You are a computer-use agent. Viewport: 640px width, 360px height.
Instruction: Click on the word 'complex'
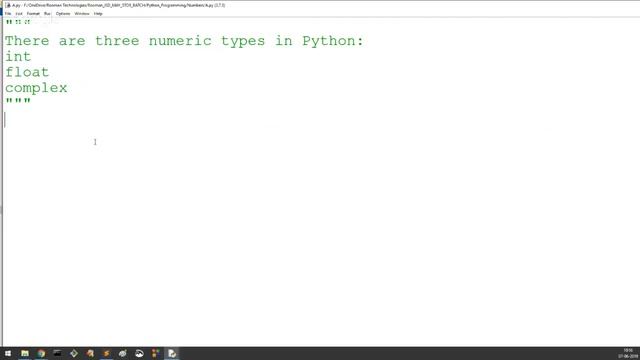[36, 88]
